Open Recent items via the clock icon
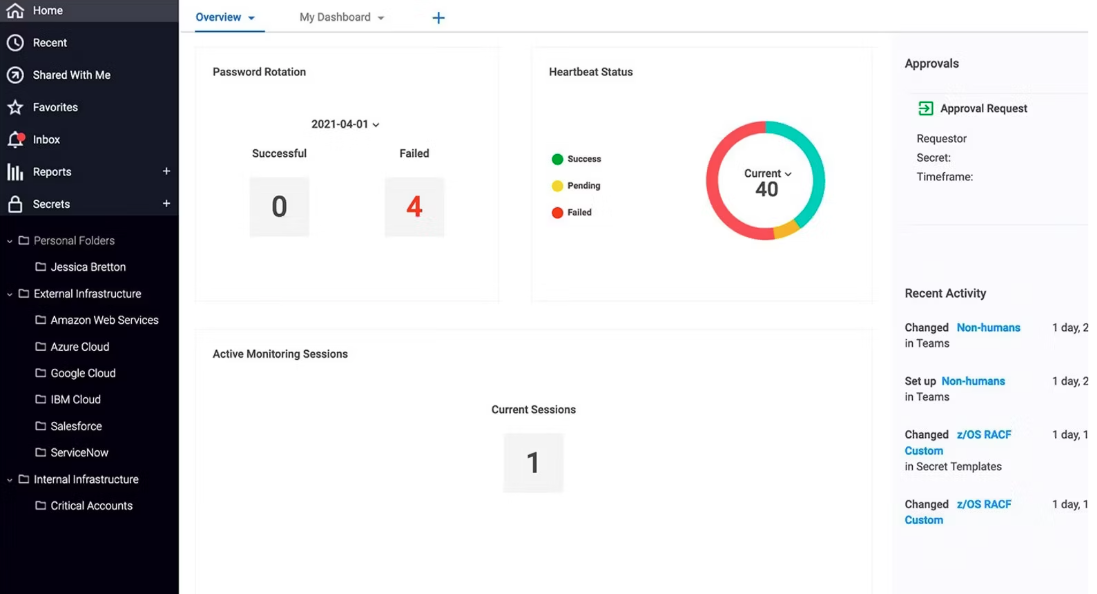 point(14,43)
